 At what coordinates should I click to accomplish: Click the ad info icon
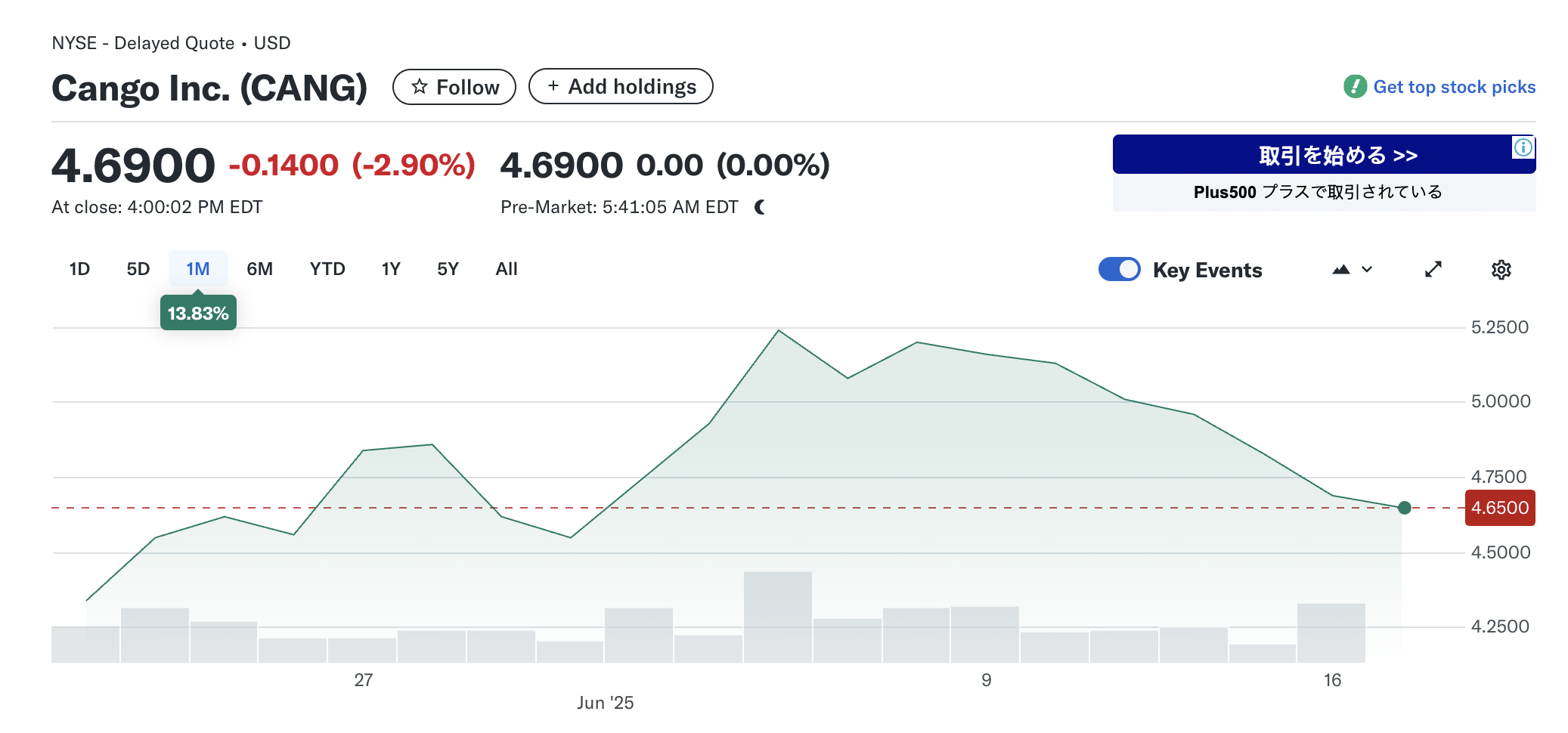pyautogui.click(x=1523, y=147)
